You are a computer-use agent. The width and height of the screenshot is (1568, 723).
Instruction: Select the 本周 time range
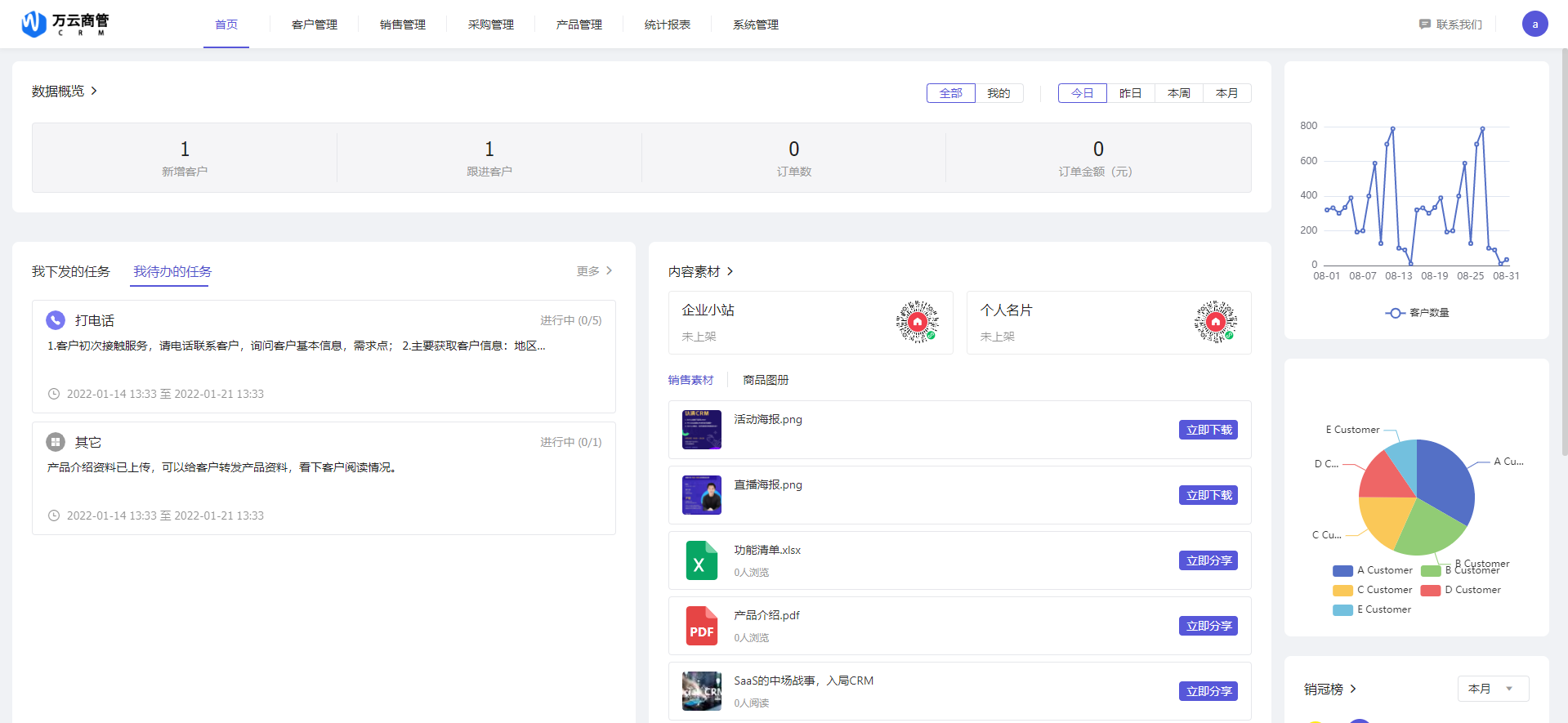[x=1179, y=93]
